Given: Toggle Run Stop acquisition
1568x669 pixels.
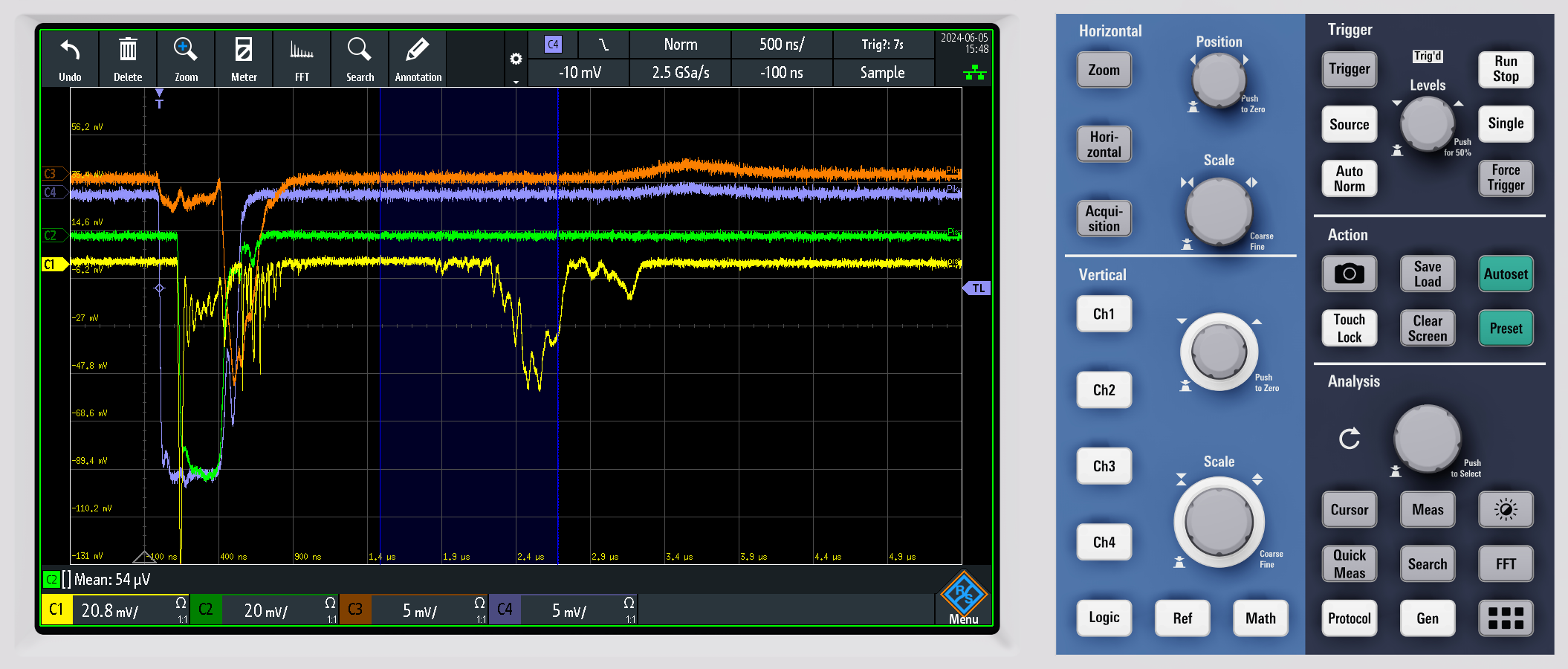Looking at the screenshot, I should [1506, 69].
